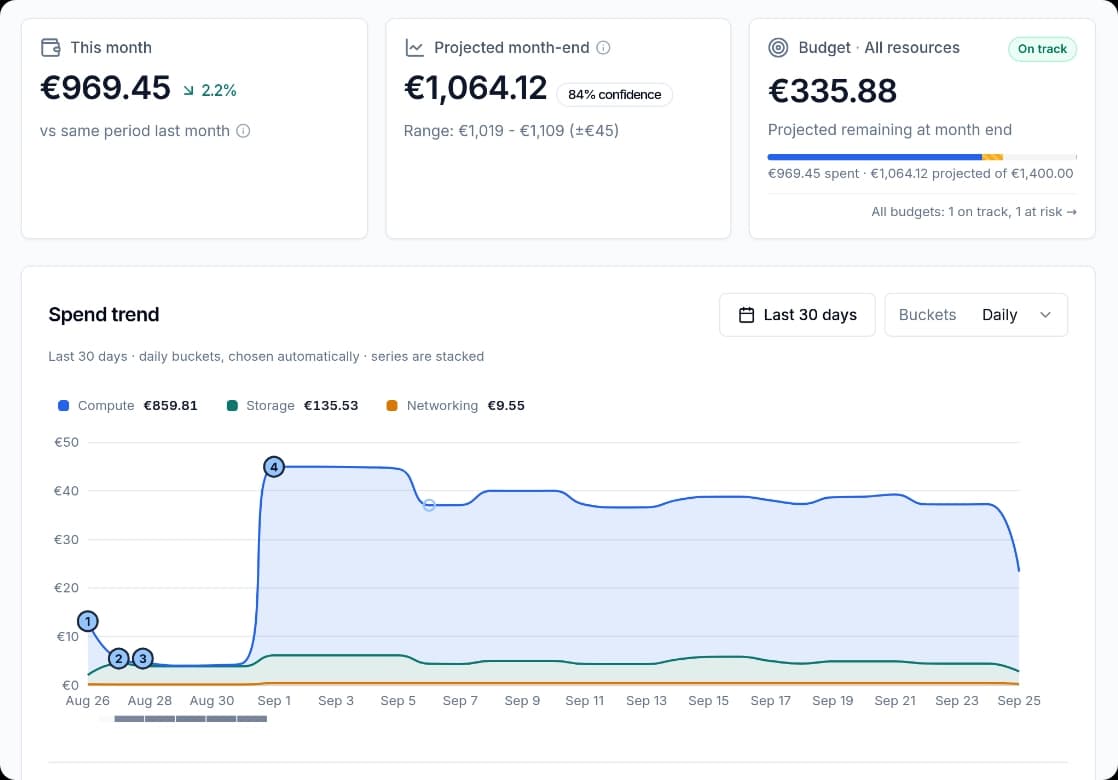Click chart annotation marker 3
Image resolution: width=1118 pixels, height=780 pixels.
click(143, 659)
